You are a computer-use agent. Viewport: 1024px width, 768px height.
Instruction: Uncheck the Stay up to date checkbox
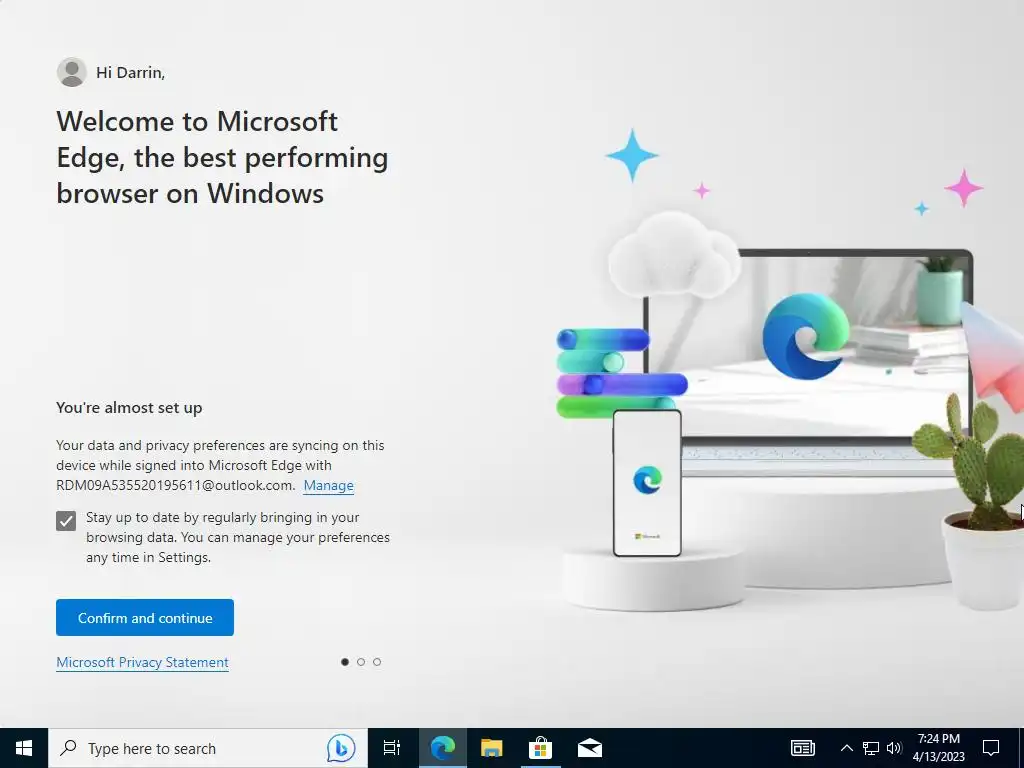(x=66, y=520)
